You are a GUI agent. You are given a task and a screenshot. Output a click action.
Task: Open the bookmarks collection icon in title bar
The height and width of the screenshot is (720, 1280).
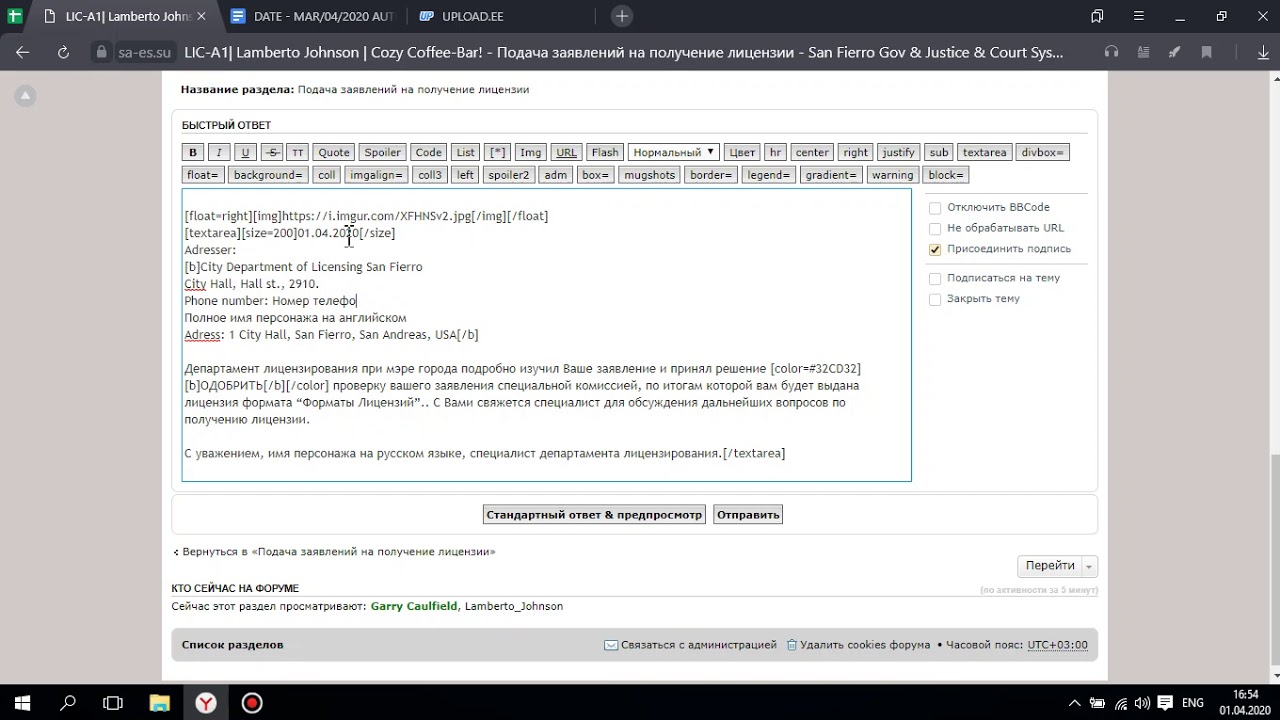click(x=1097, y=16)
